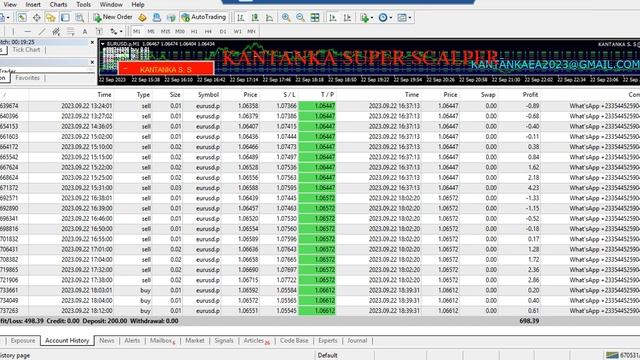Switch chart to bar chart icon
The width and height of the screenshot is (640, 360).
point(241,17)
